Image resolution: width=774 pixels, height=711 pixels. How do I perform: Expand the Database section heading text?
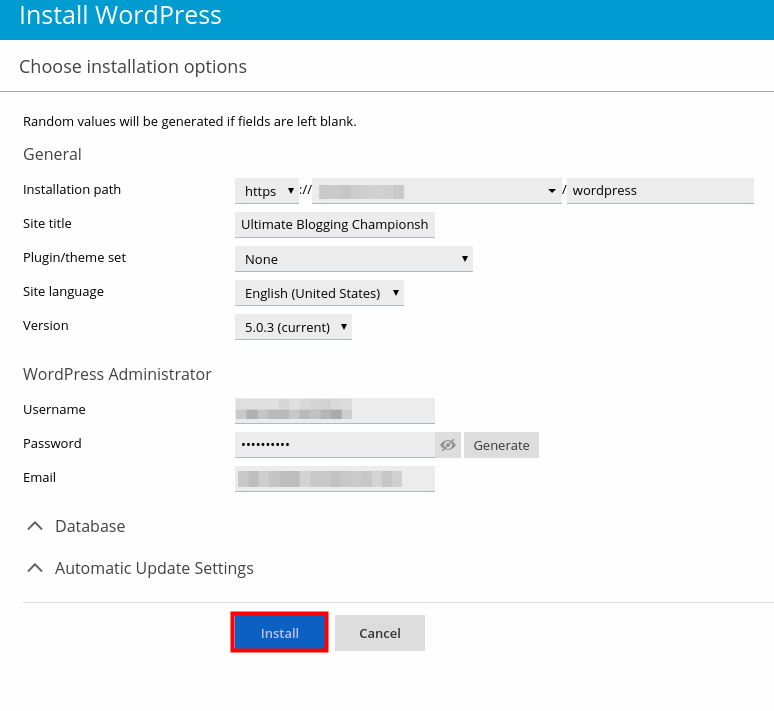[90, 526]
